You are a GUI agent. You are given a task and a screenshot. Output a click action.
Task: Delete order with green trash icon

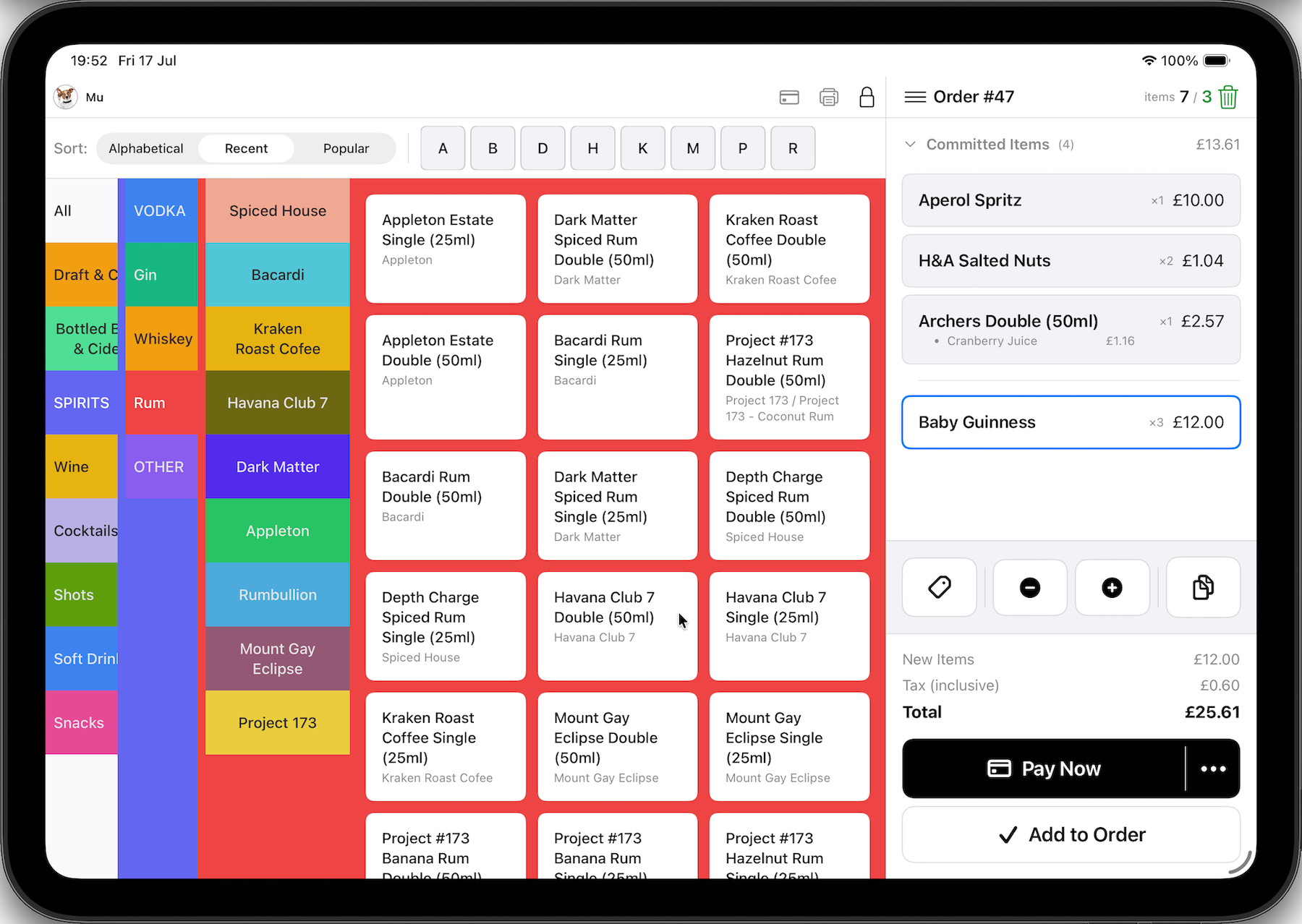click(x=1228, y=97)
